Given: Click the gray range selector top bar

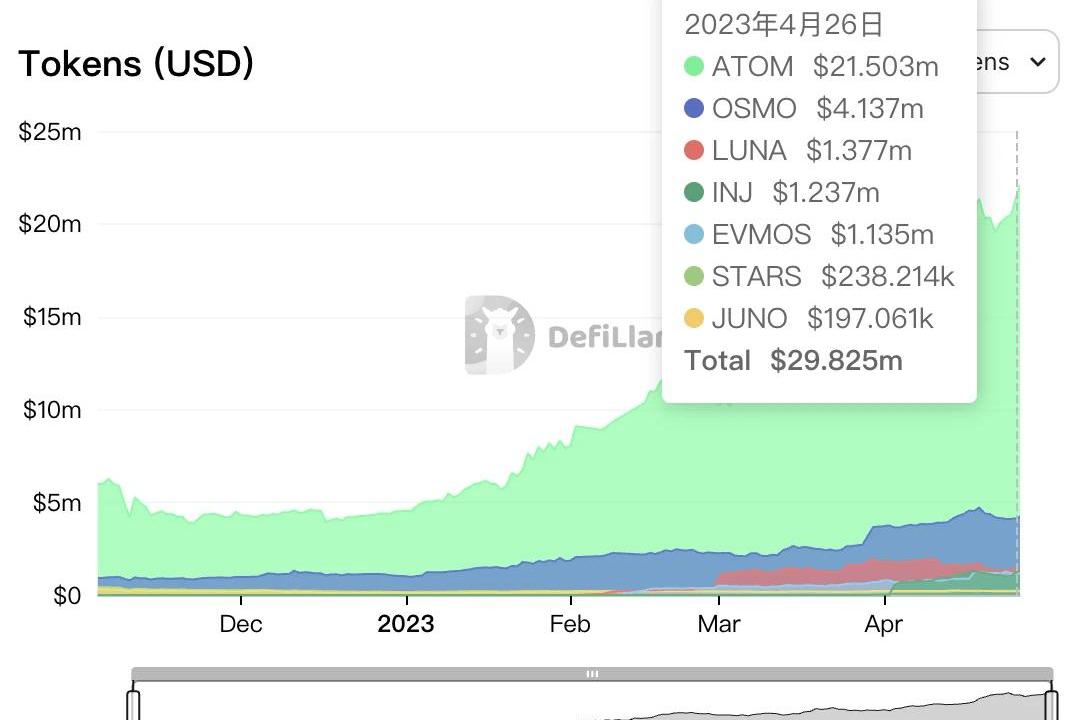Looking at the screenshot, I should click(400, 674).
